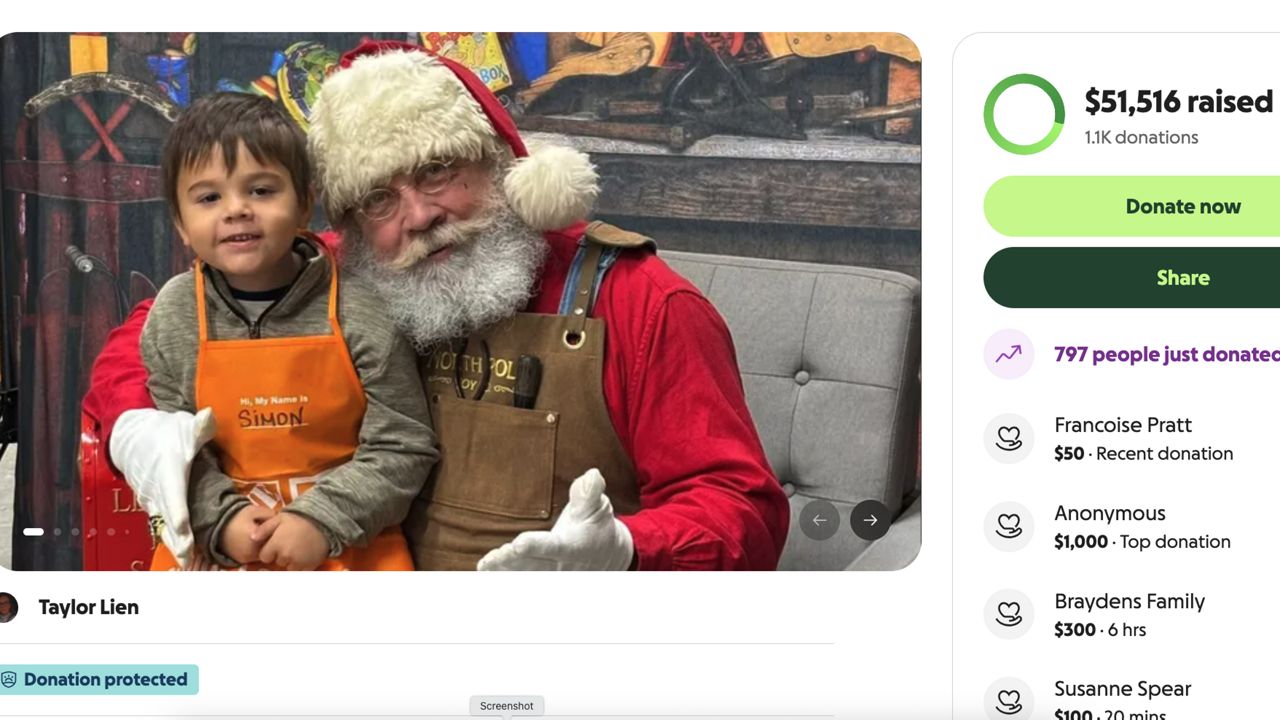This screenshot has width=1280, height=720.
Task: Click the 1.1K donations count
Action: (x=1141, y=138)
